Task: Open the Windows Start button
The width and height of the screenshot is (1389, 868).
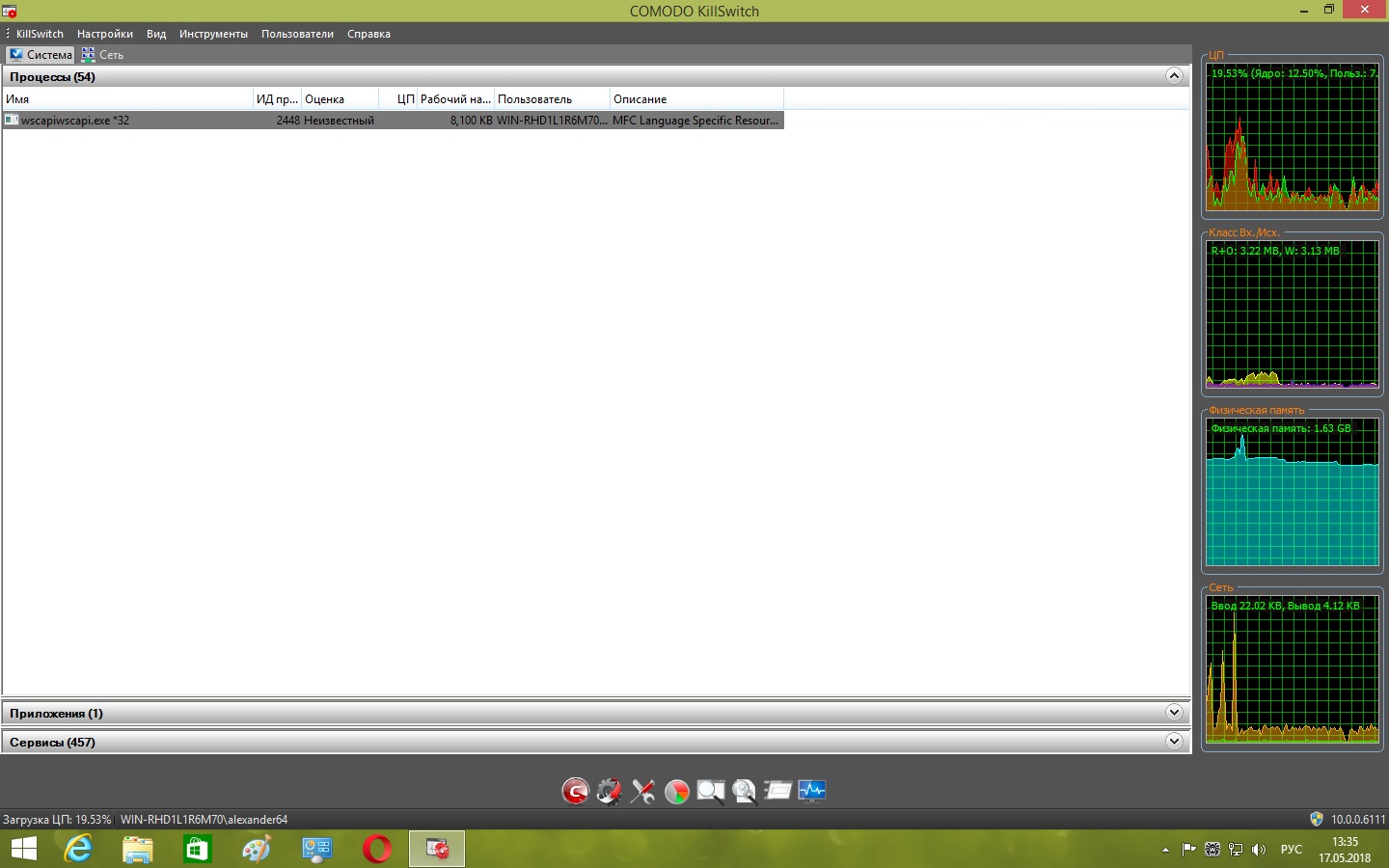Action: click(x=24, y=849)
